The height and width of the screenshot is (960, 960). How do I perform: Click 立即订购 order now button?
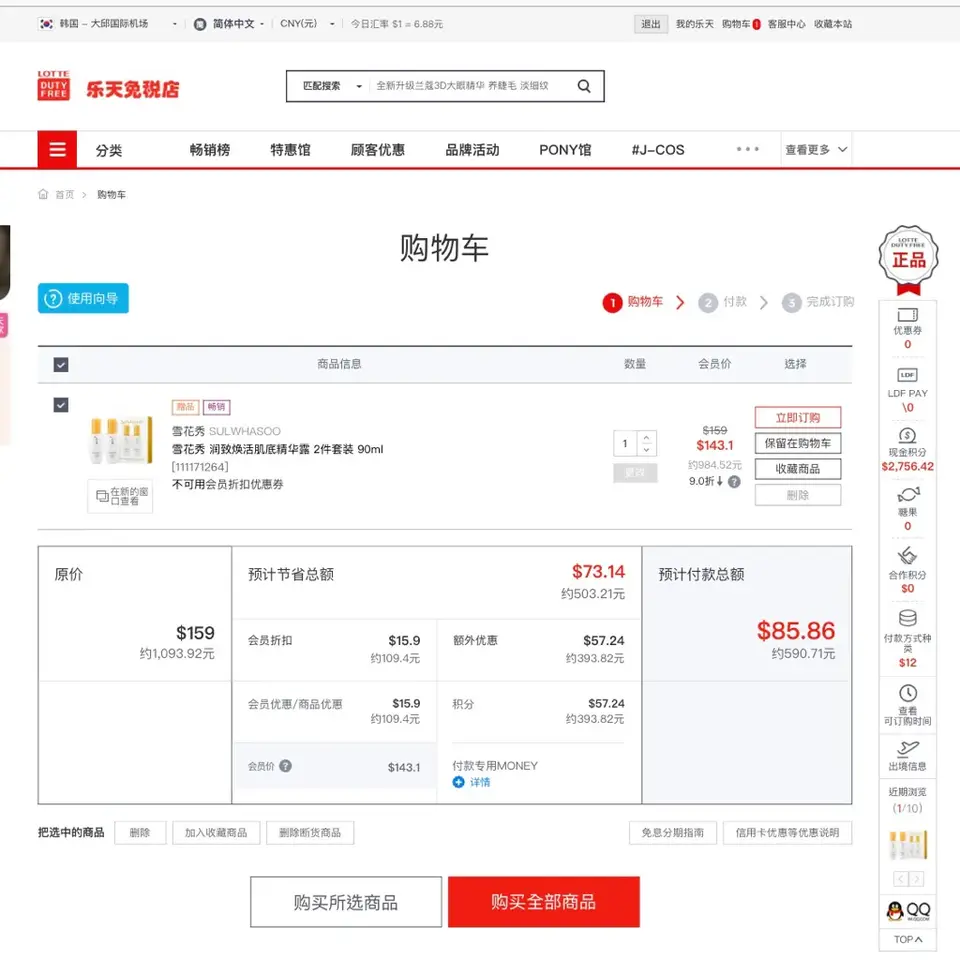(x=798, y=418)
